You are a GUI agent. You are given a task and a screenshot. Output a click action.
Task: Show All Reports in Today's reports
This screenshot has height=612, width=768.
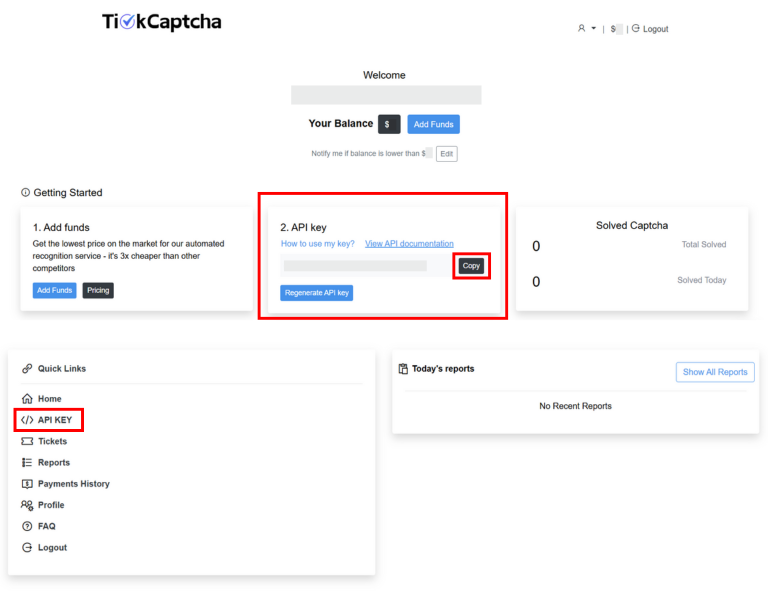715,372
